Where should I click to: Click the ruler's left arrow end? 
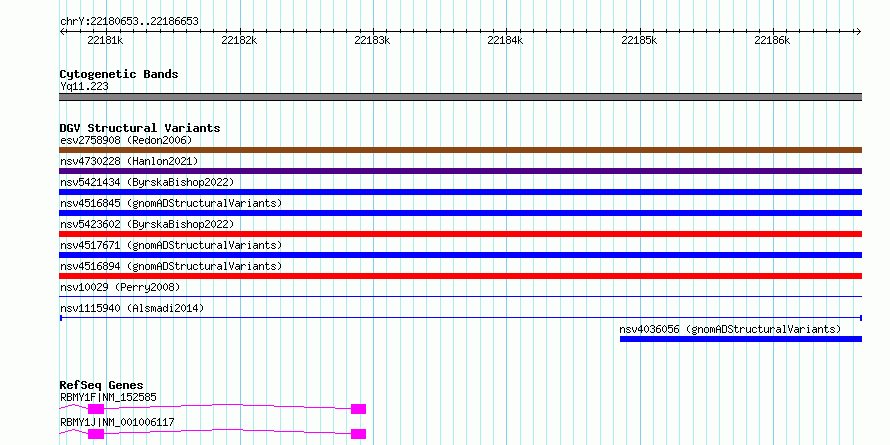pyautogui.click(x=62, y=31)
